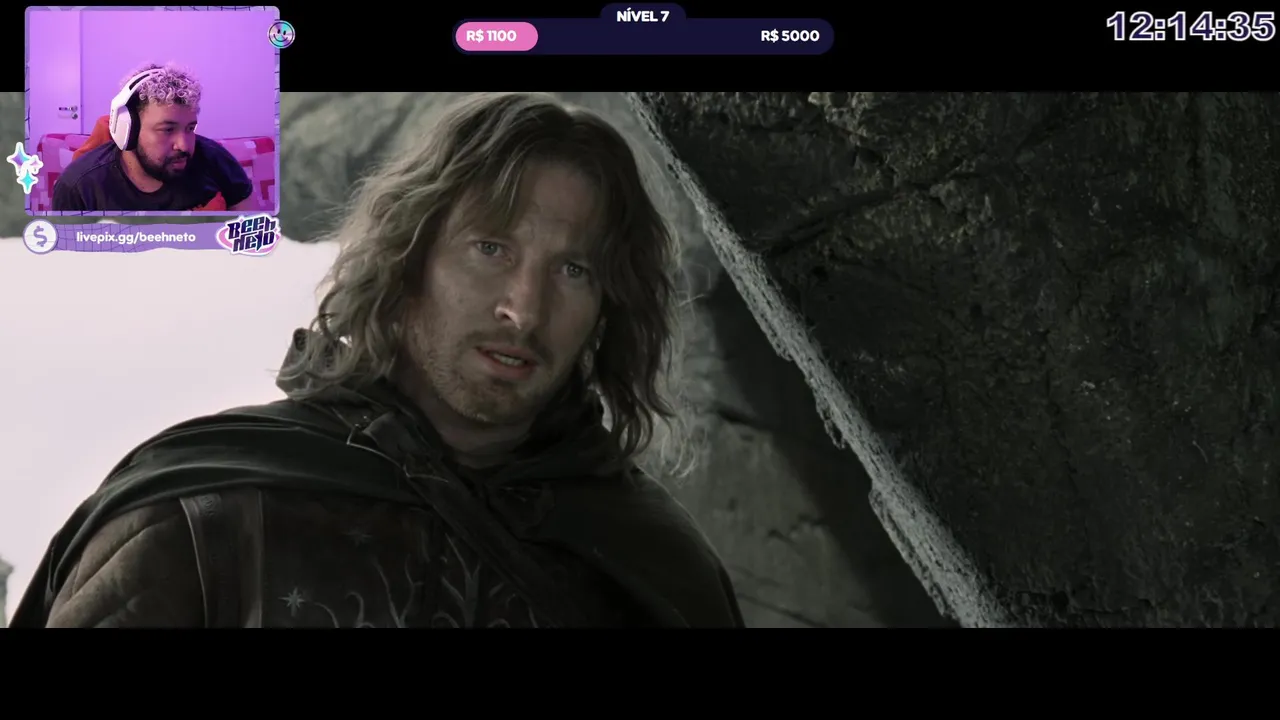Select the streamer webcam thumbnail
Viewport: 1280px width, 720px height.
click(152, 111)
